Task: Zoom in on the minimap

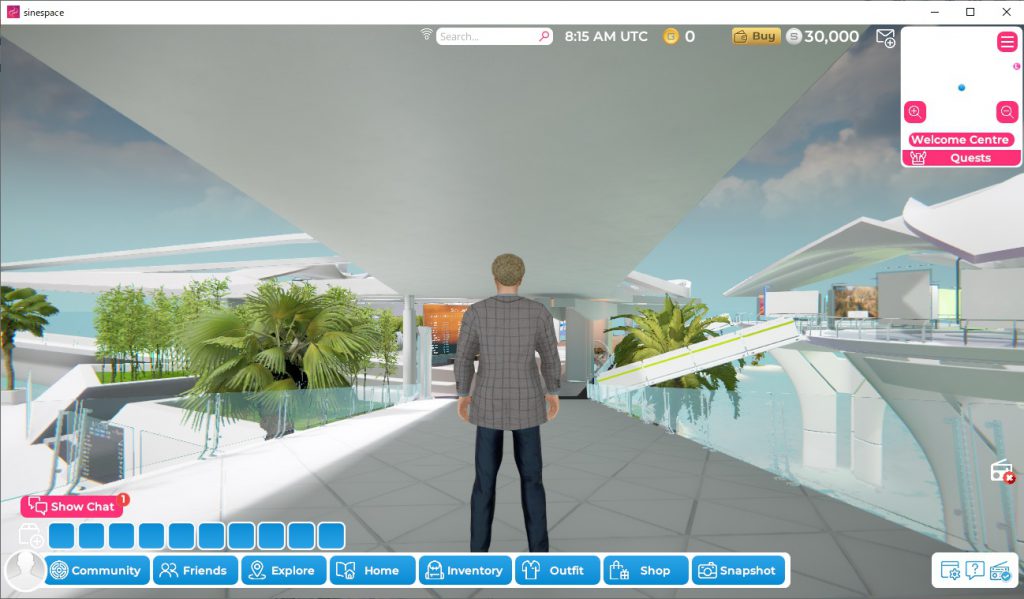Action: click(914, 112)
